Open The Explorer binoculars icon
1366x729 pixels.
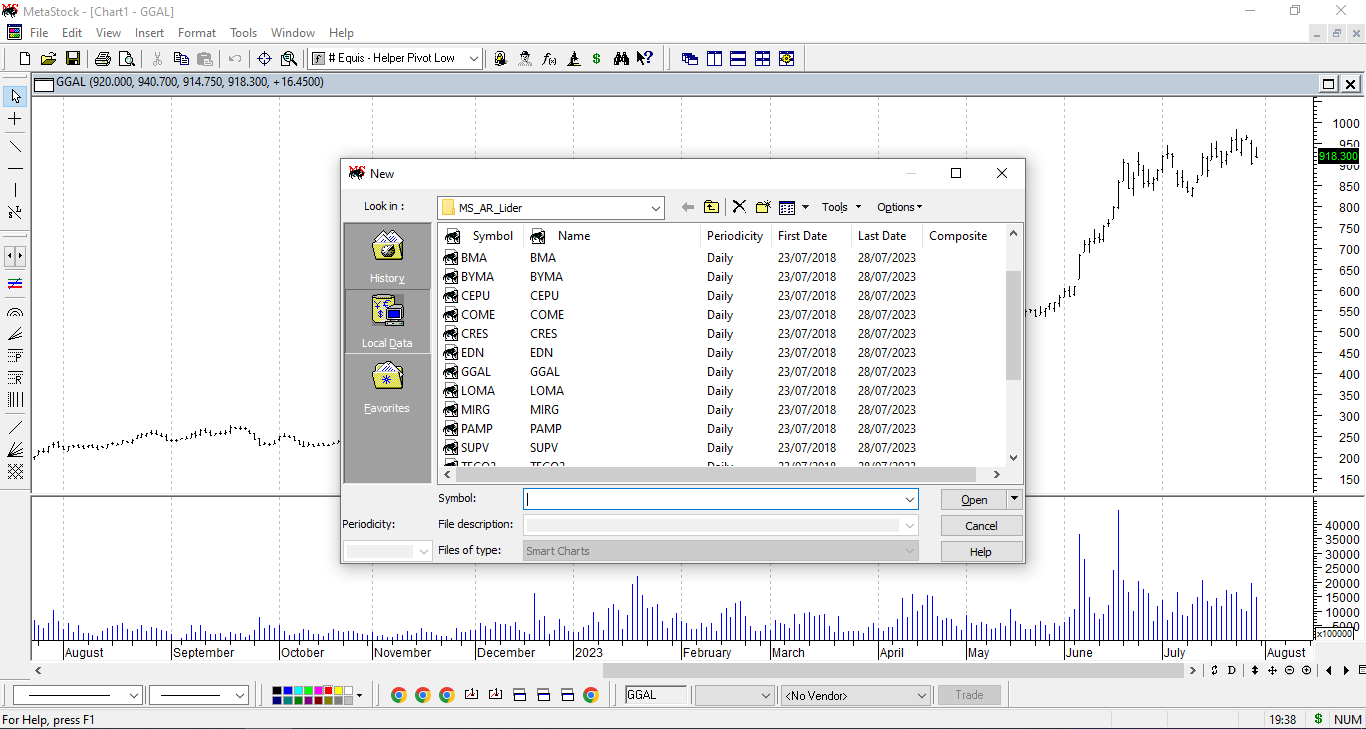click(x=621, y=59)
